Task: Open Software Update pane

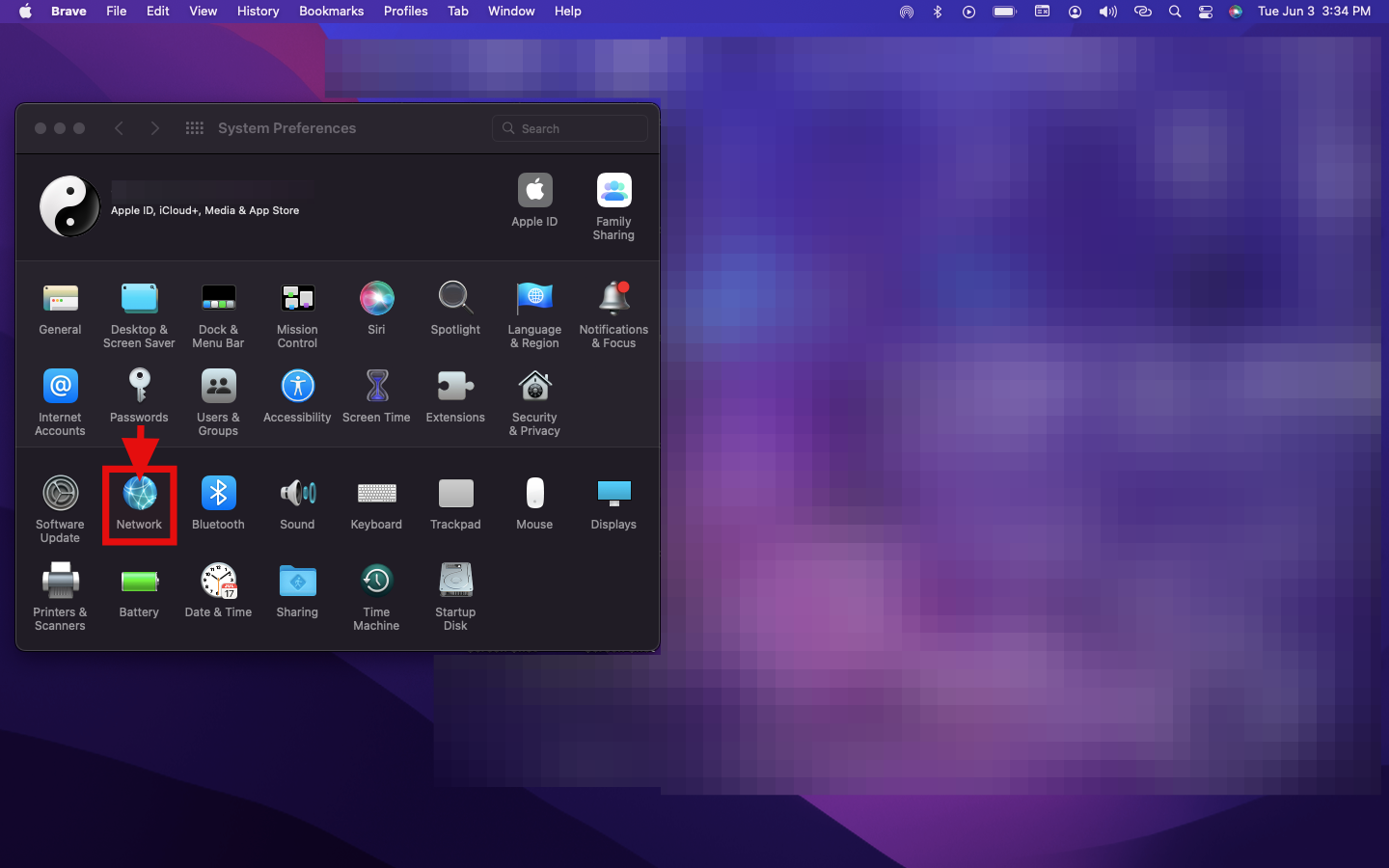Action: point(60,510)
